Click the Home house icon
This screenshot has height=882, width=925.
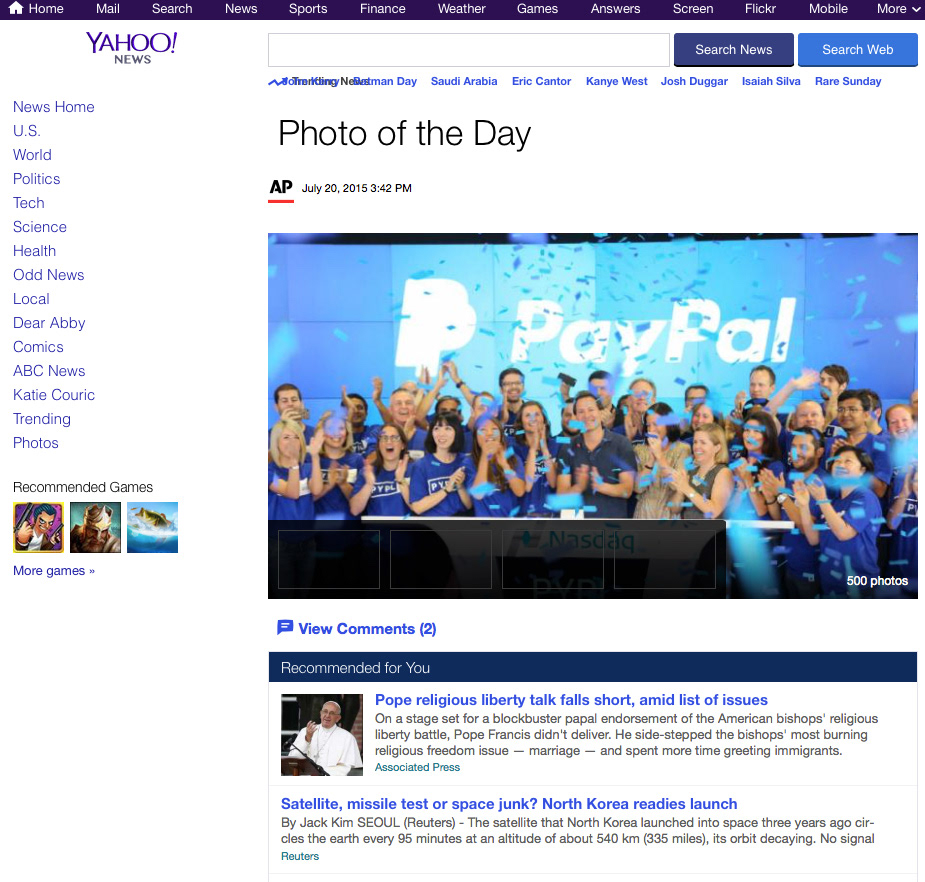point(15,8)
